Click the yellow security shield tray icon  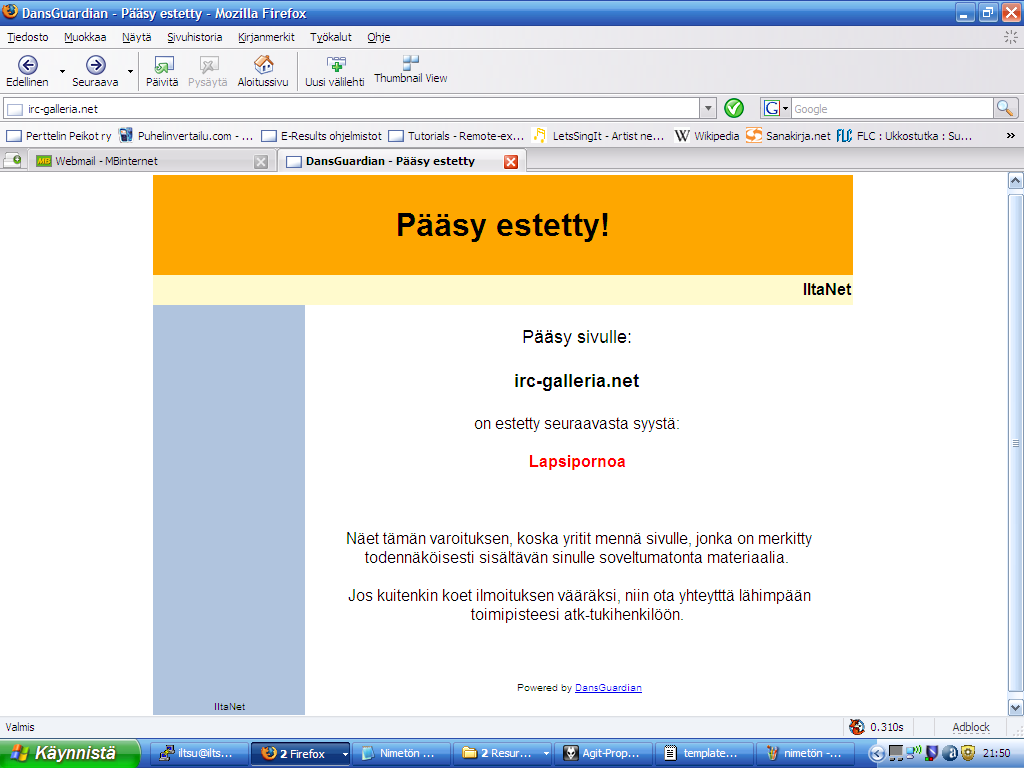(x=967, y=753)
